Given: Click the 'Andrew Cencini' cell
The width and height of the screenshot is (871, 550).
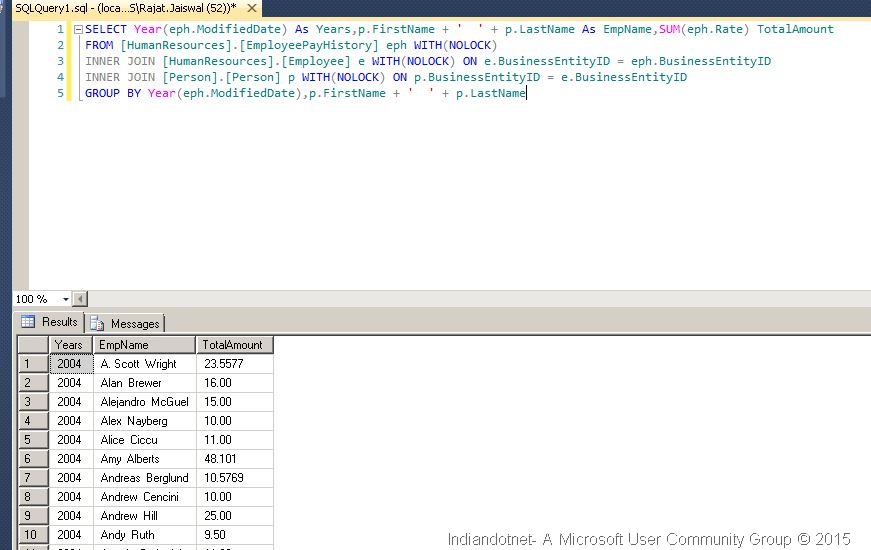Looking at the screenshot, I should [144, 496].
